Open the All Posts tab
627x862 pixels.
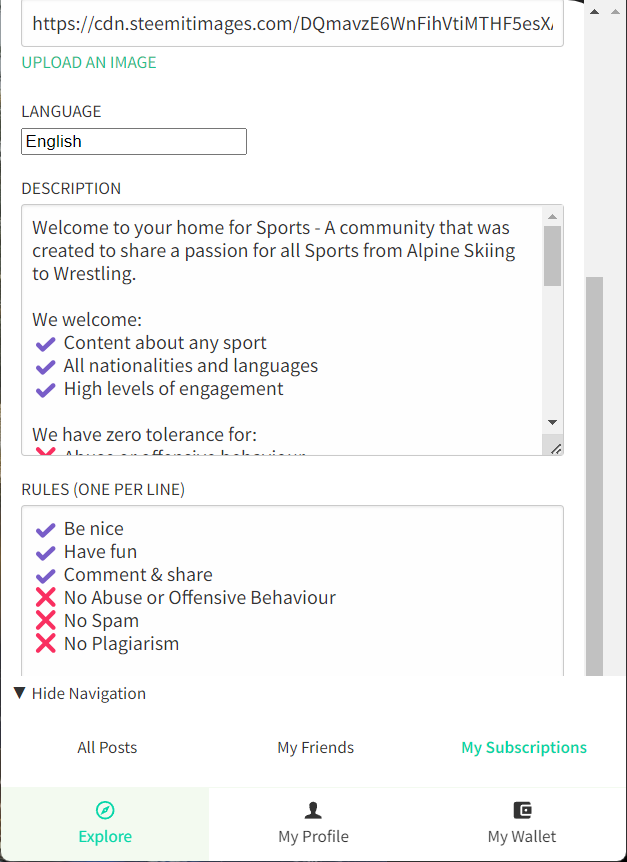pos(107,747)
